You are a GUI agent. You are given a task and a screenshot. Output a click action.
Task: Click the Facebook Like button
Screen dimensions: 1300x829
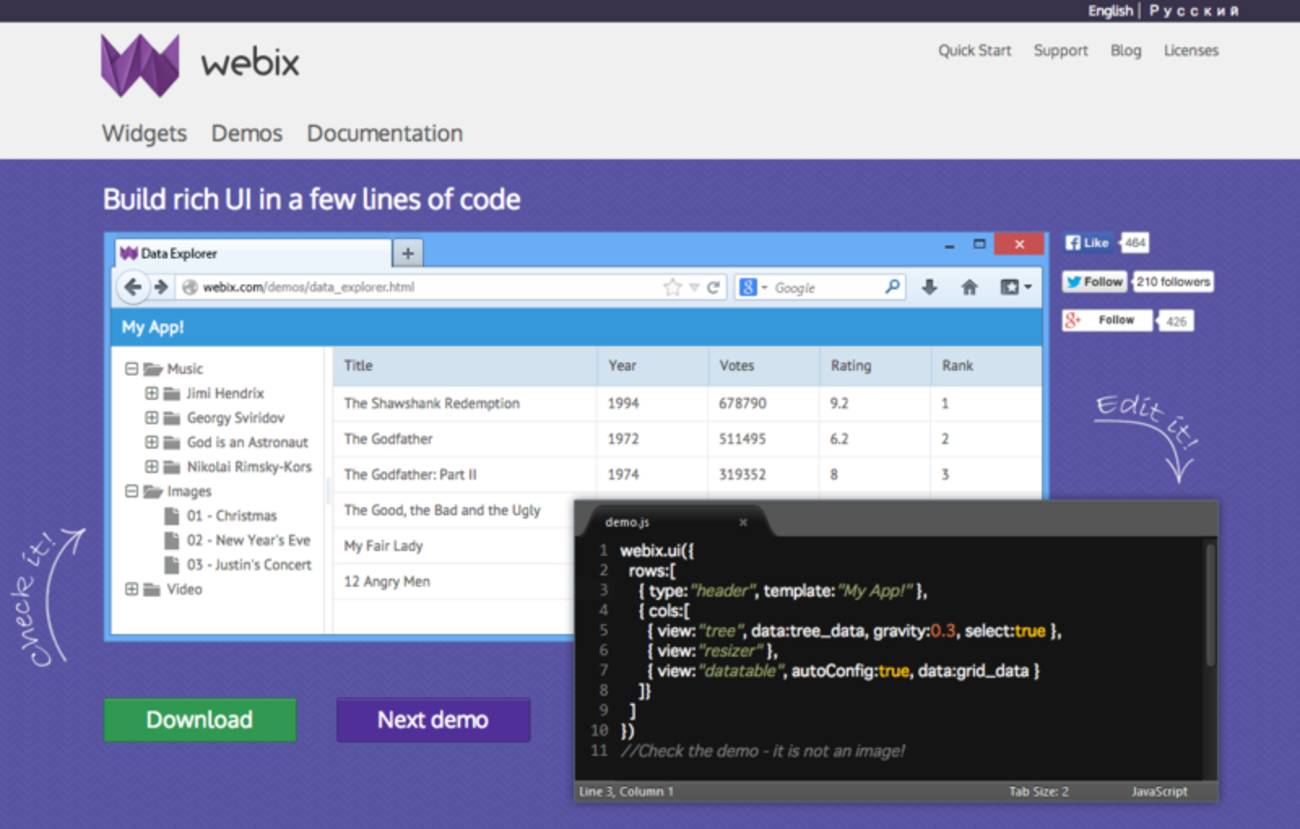pos(1088,243)
